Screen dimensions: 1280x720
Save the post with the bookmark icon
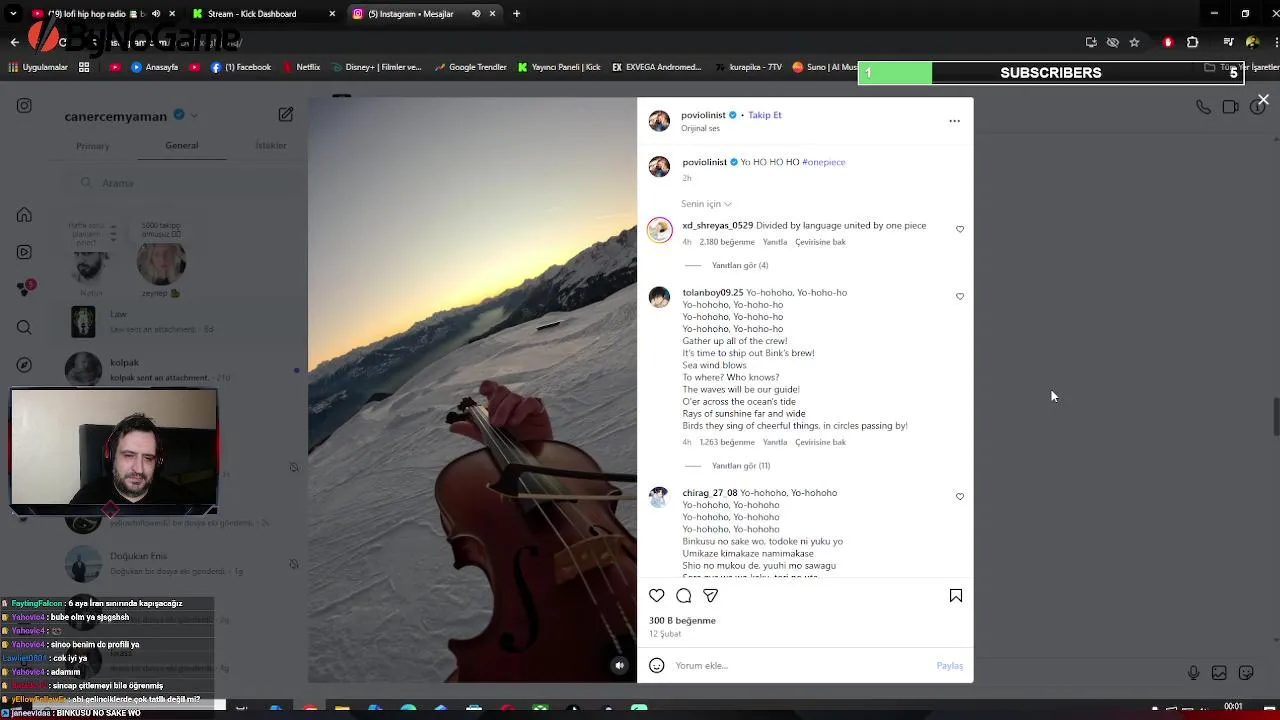coord(956,596)
